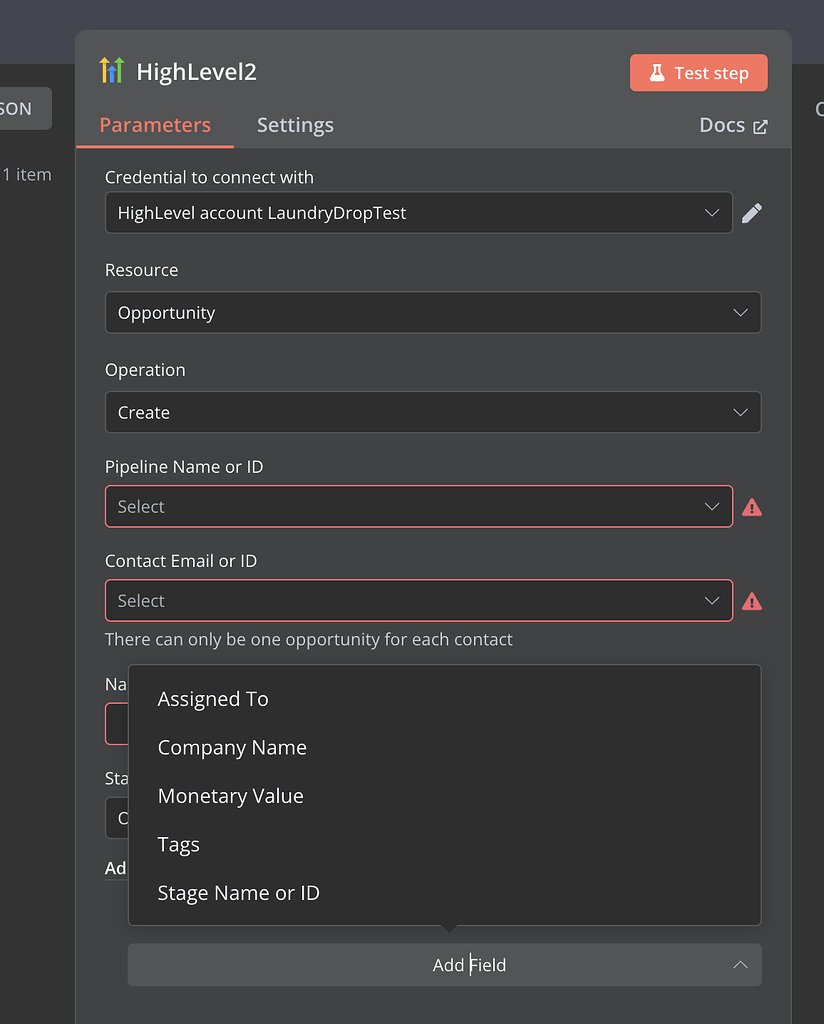Click the HighLevel logo icon in the node header
This screenshot has height=1024, width=824.
tap(112, 71)
